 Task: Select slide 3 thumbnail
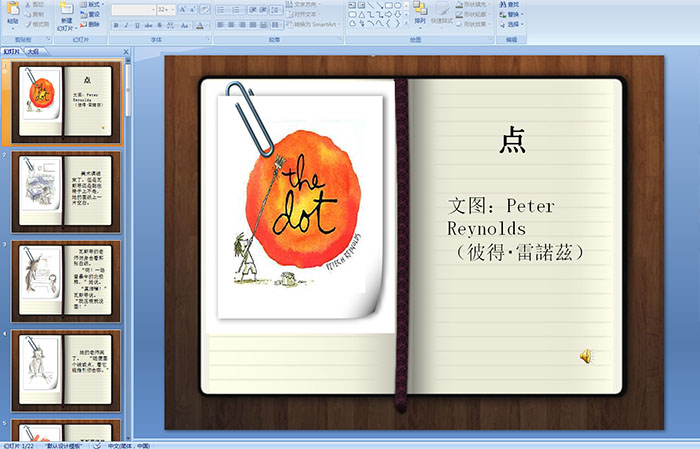[x=66, y=281]
